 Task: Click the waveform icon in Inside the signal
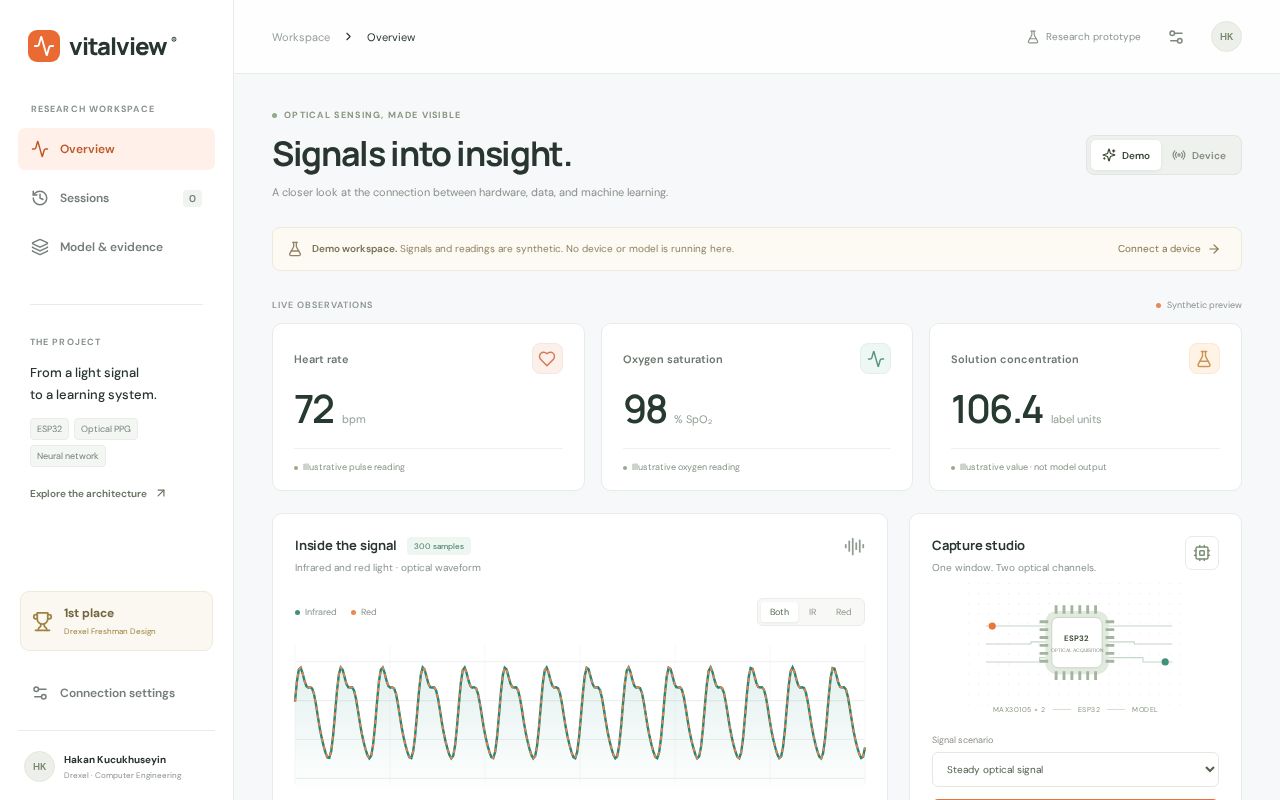[x=854, y=546]
